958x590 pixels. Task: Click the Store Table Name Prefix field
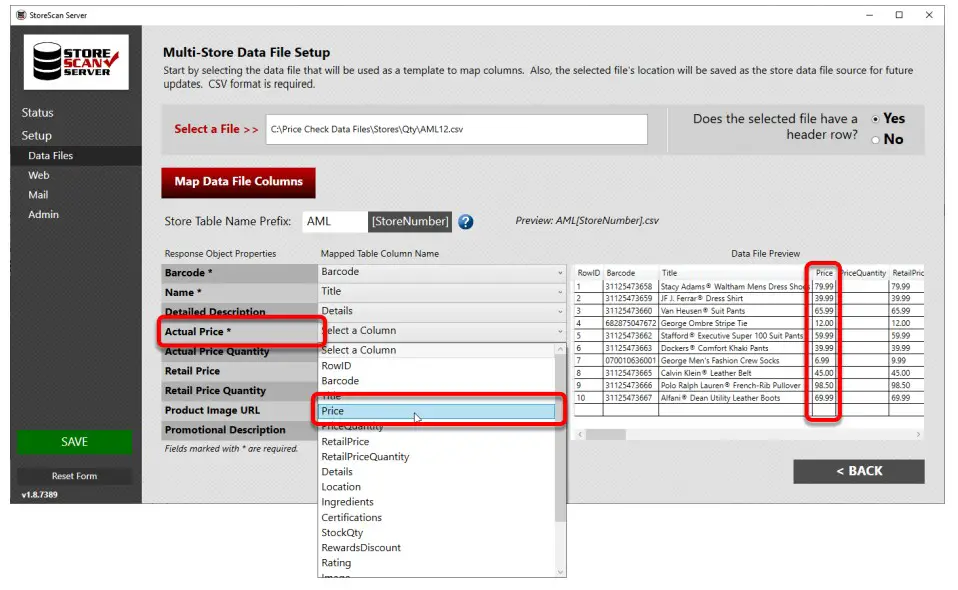(335, 222)
